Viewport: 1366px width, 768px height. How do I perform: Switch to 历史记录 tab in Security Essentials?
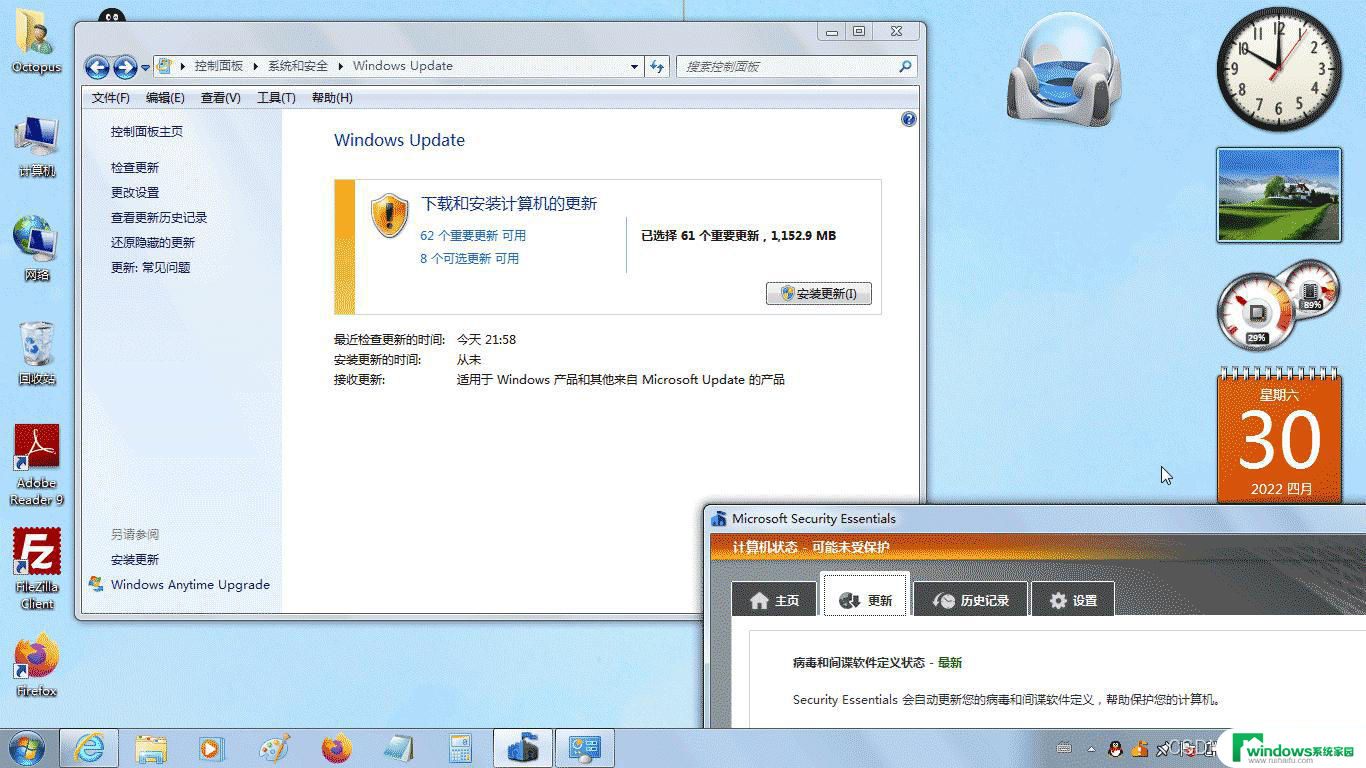tap(970, 600)
